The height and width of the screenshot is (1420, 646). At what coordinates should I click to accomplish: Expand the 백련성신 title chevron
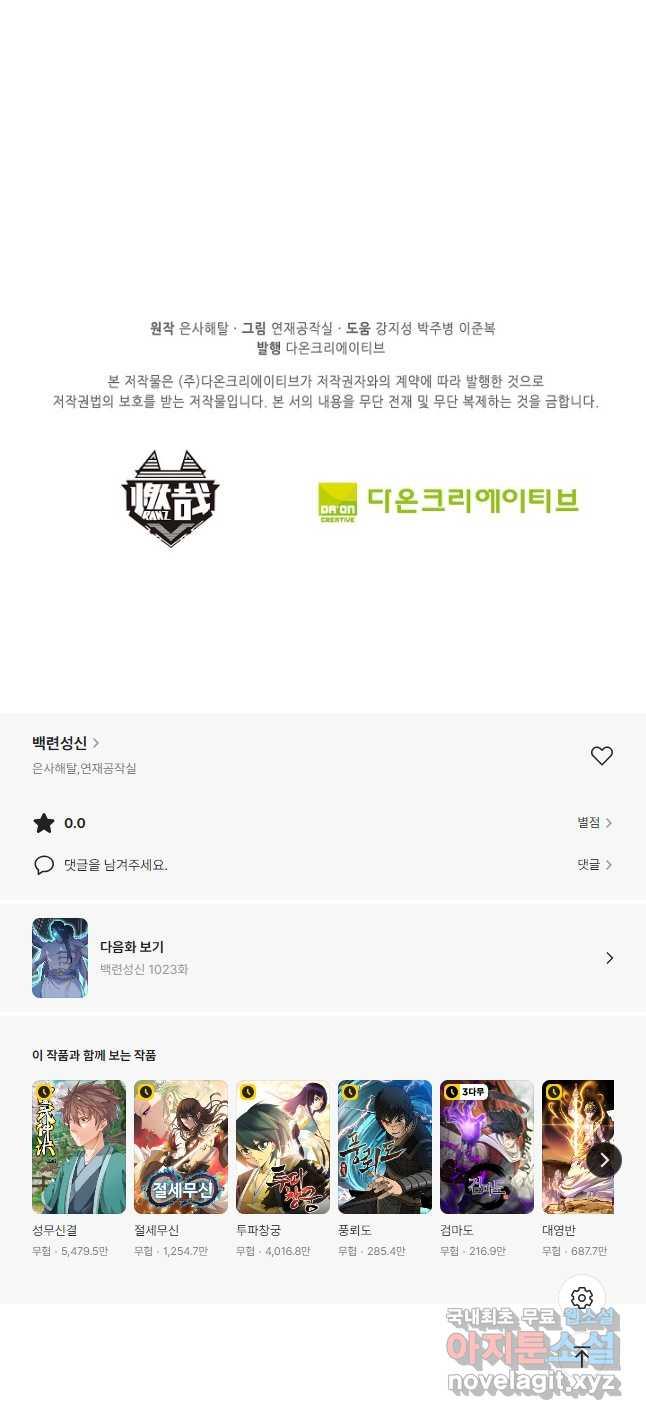pos(96,743)
